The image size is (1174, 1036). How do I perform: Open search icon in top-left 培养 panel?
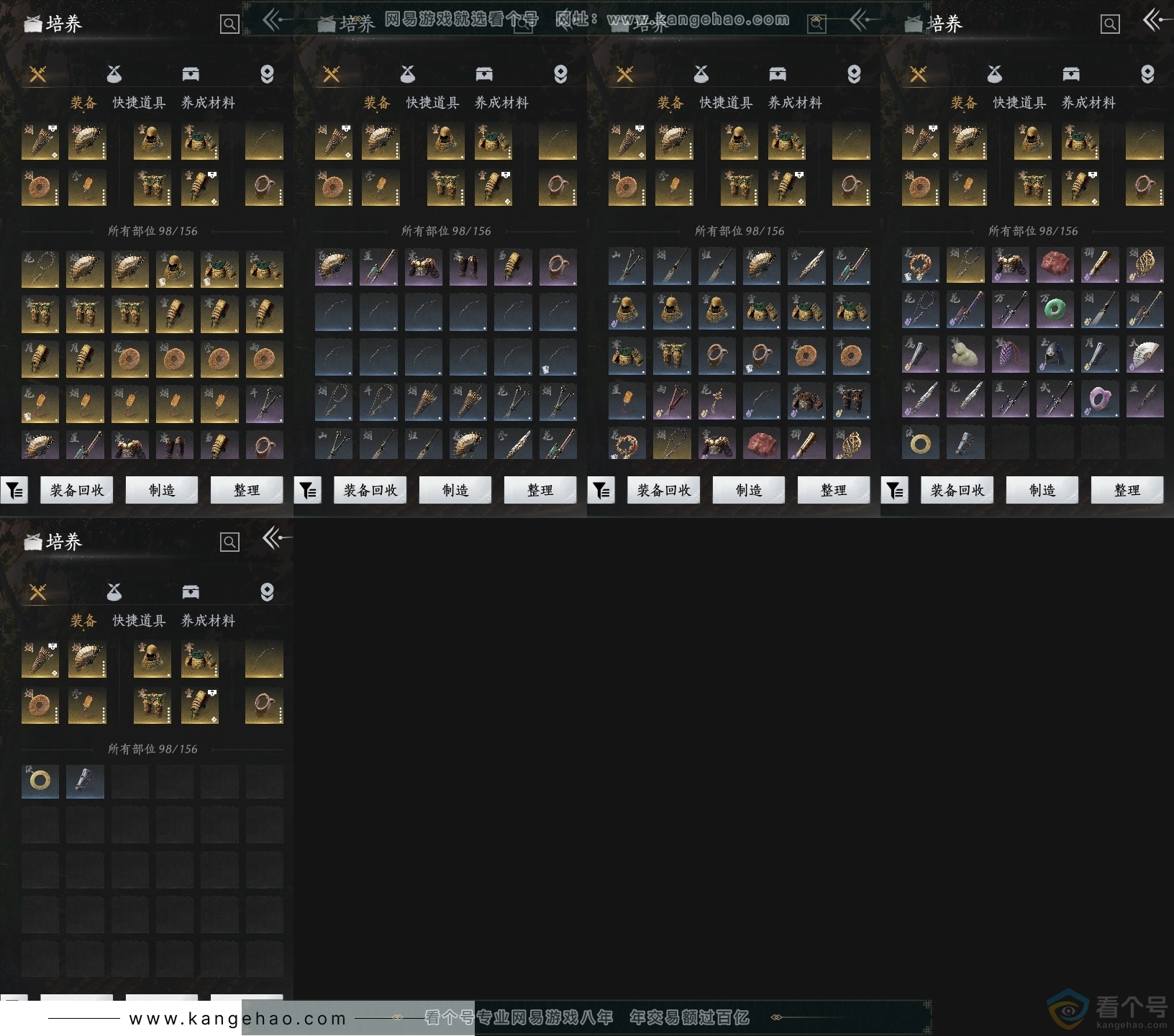(x=229, y=24)
